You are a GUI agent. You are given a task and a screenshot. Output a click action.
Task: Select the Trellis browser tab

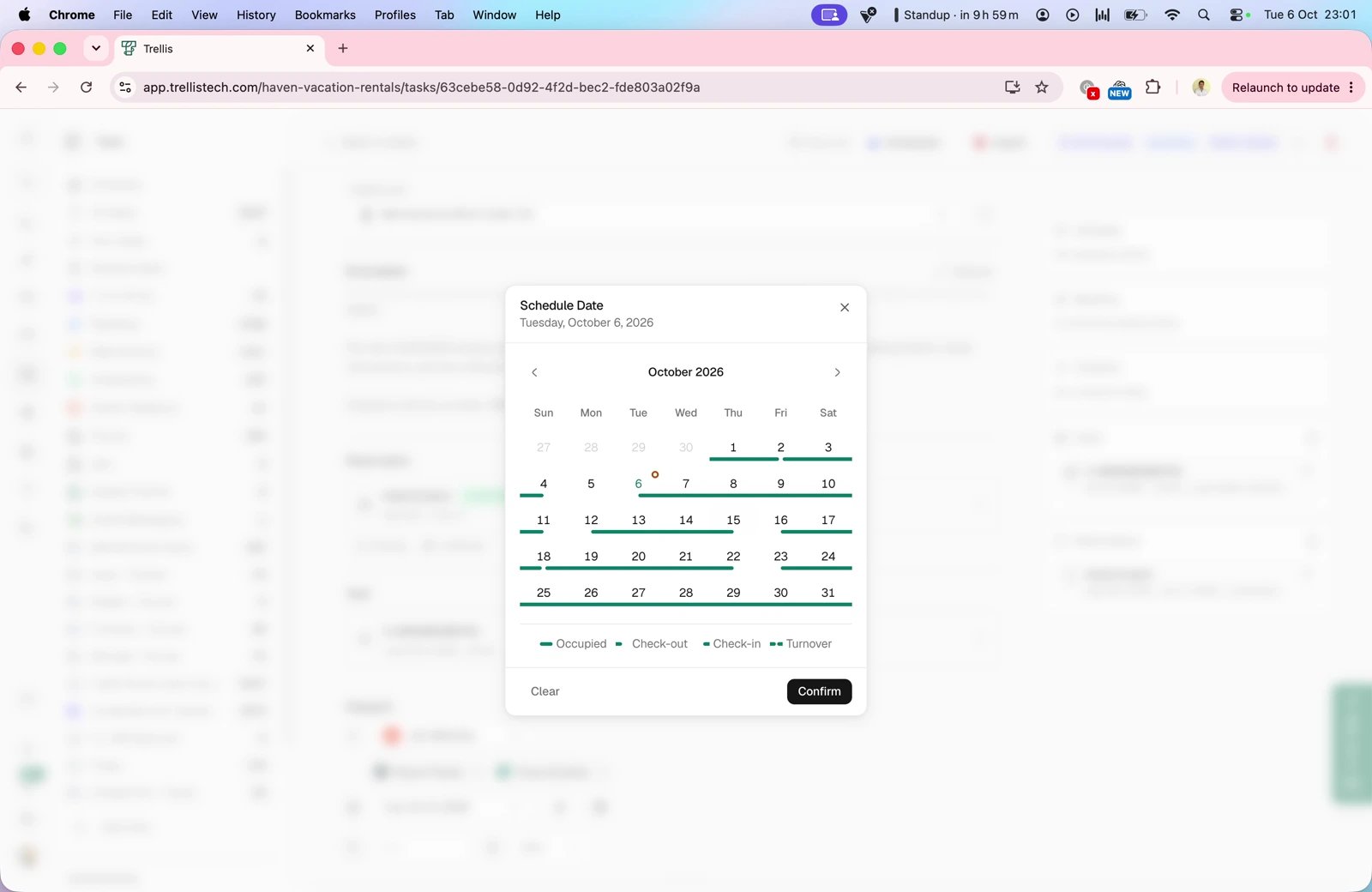click(220, 49)
